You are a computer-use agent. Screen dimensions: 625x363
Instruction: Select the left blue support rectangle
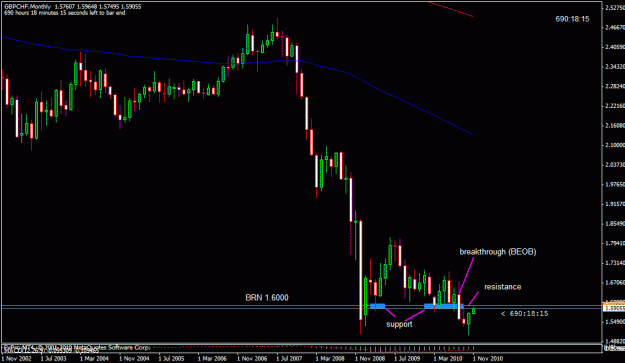coord(377,306)
